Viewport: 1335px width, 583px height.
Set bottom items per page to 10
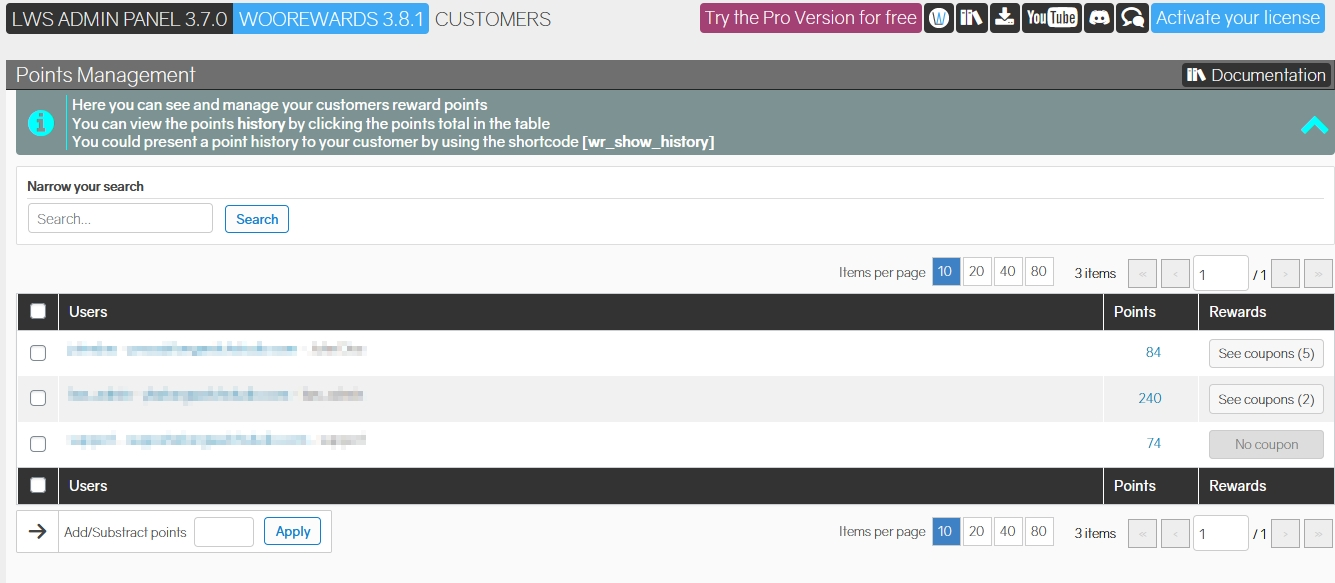(x=946, y=531)
